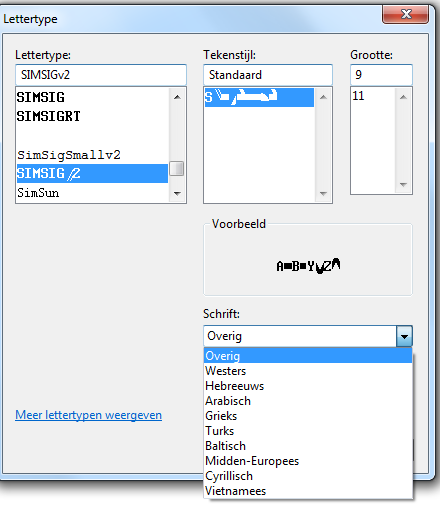This screenshot has width=440, height=505.
Task: Click the Lettertype name input field
Action: click(x=101, y=75)
